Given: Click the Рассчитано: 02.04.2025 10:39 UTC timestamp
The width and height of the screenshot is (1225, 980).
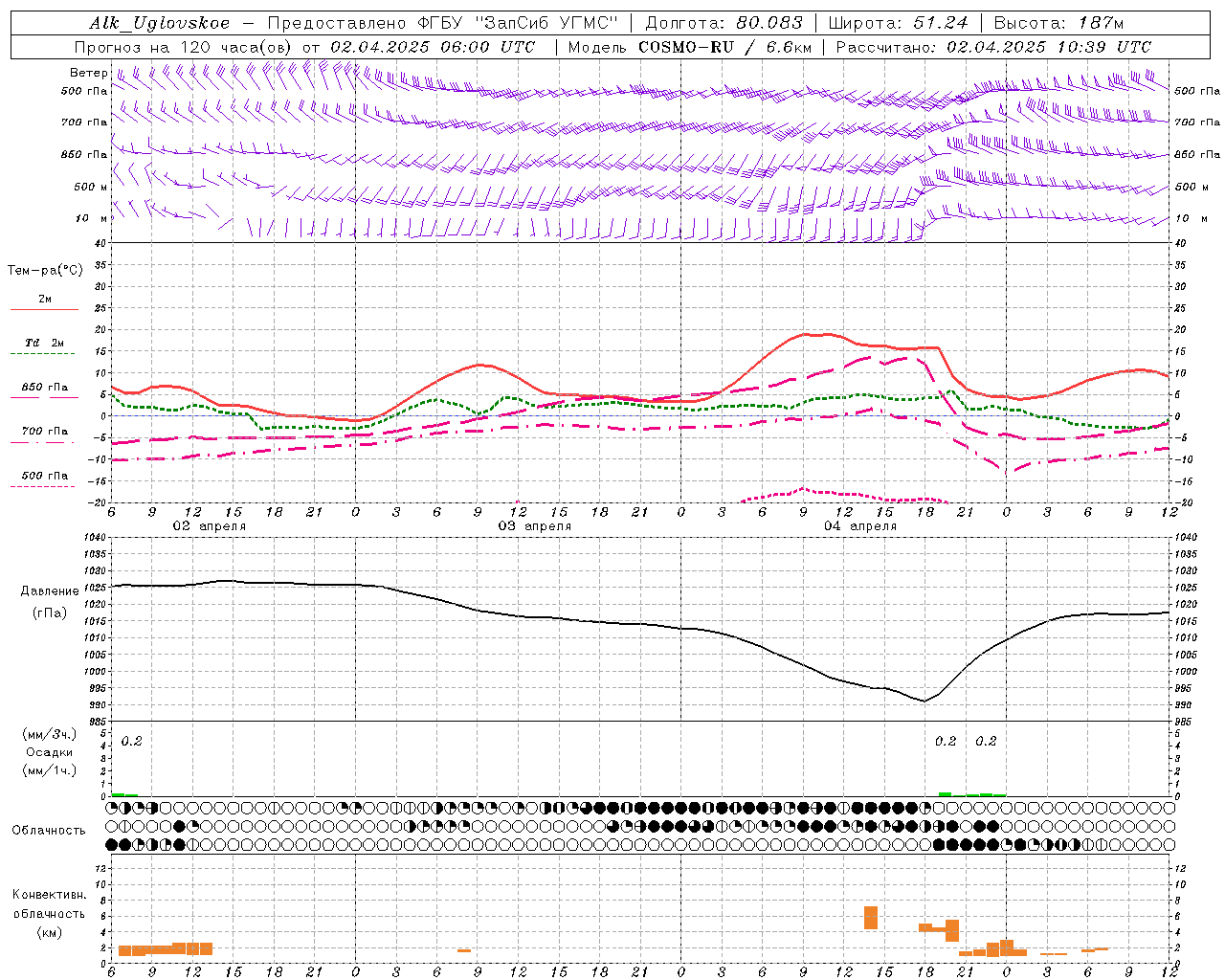Looking at the screenshot, I should pyautogui.click(x=993, y=47).
